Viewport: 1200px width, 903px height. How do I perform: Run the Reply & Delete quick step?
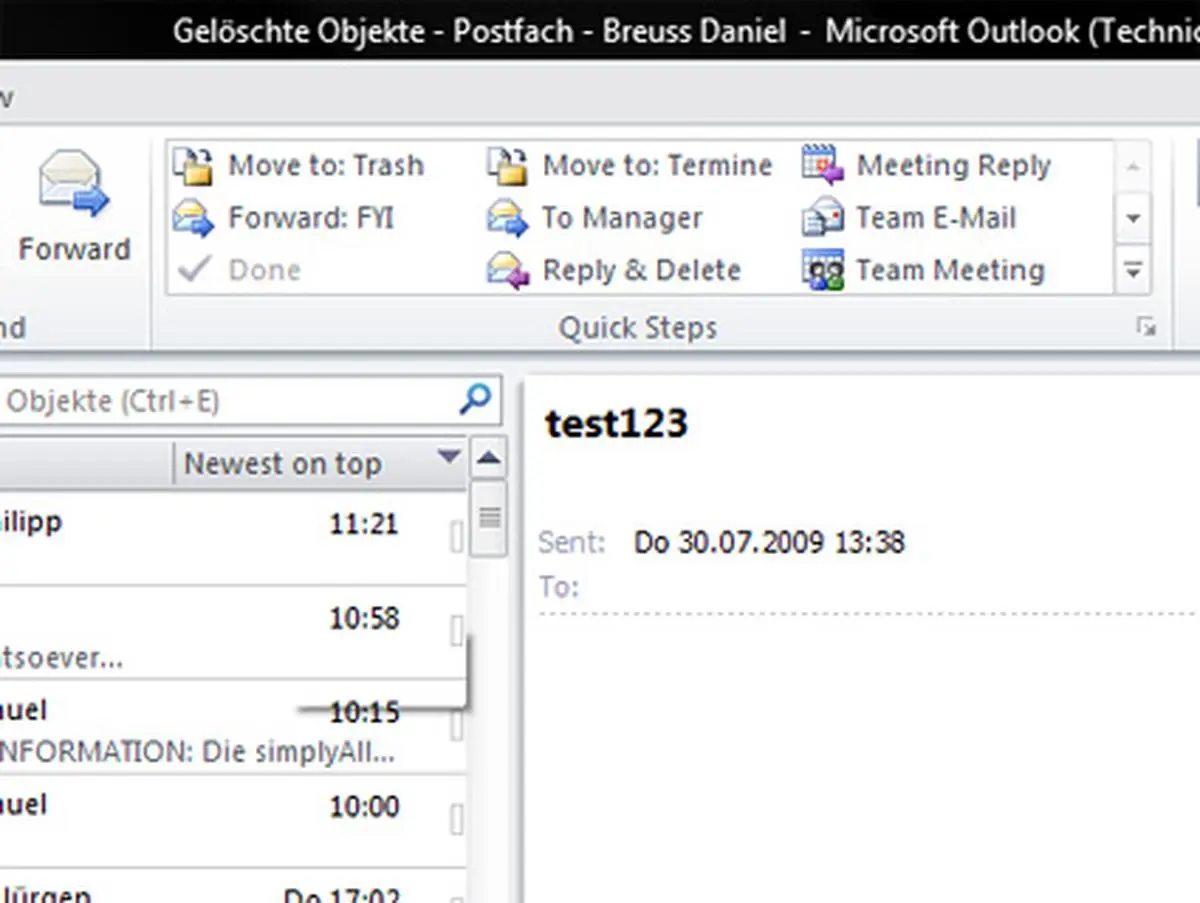pyautogui.click(x=641, y=270)
